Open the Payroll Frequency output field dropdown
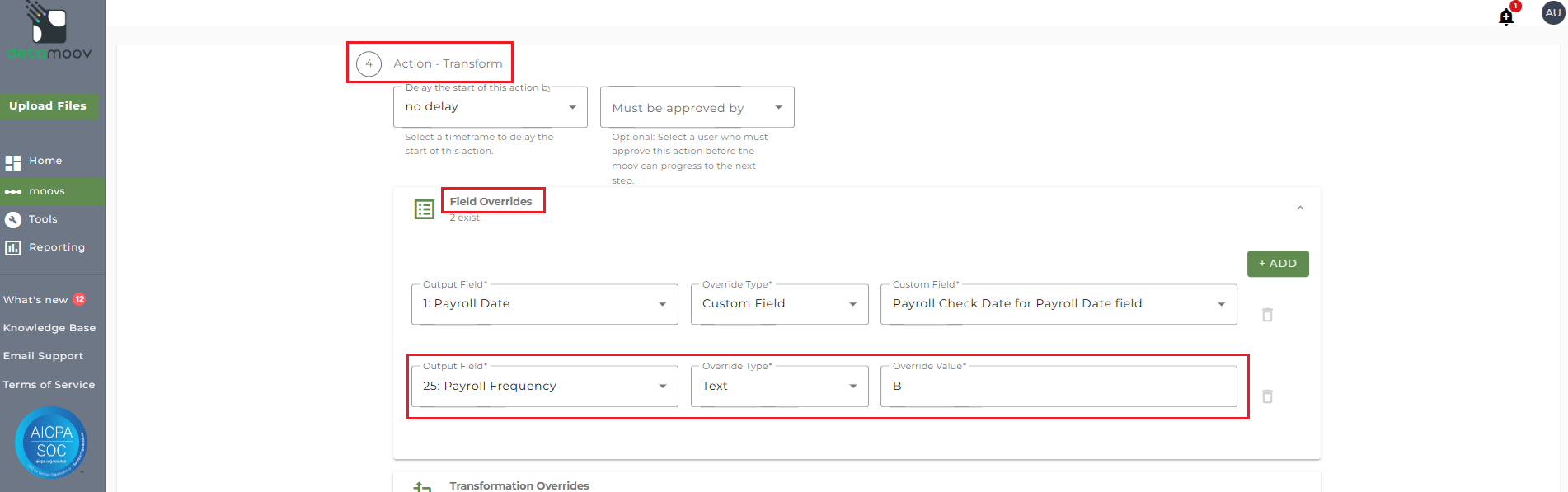The height and width of the screenshot is (492, 1568). [544, 387]
